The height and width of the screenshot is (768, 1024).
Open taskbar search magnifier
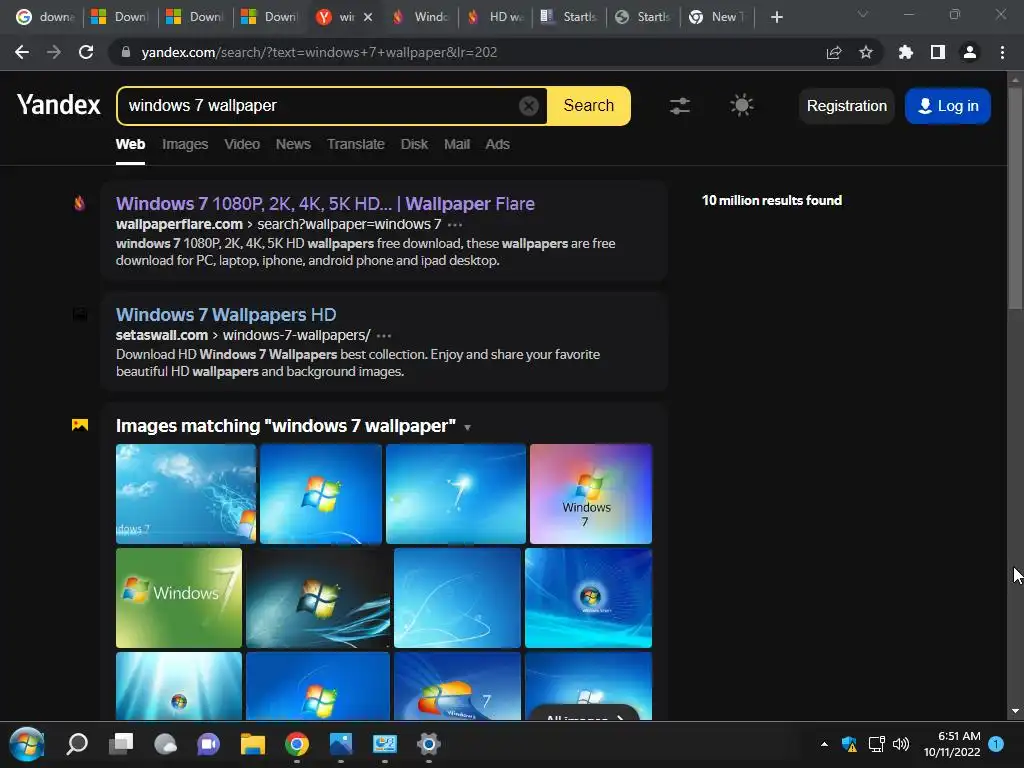(77, 744)
